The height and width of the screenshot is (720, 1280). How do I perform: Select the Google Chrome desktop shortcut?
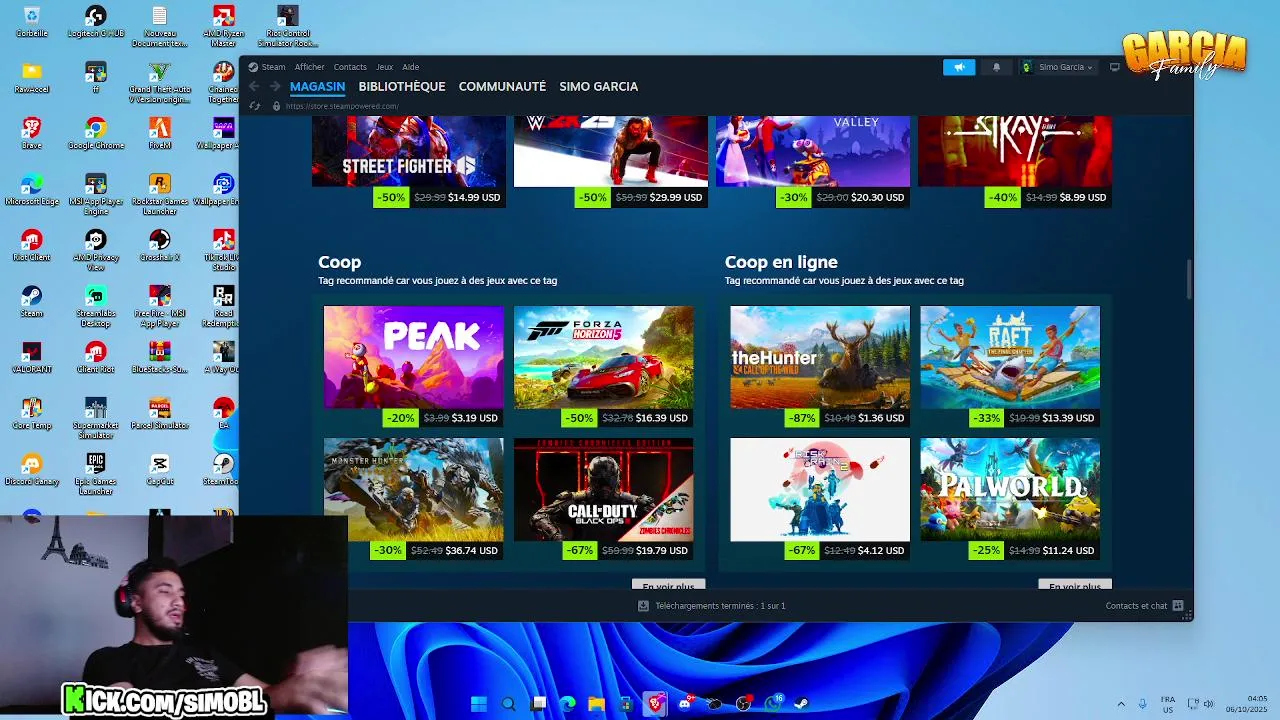(96, 133)
